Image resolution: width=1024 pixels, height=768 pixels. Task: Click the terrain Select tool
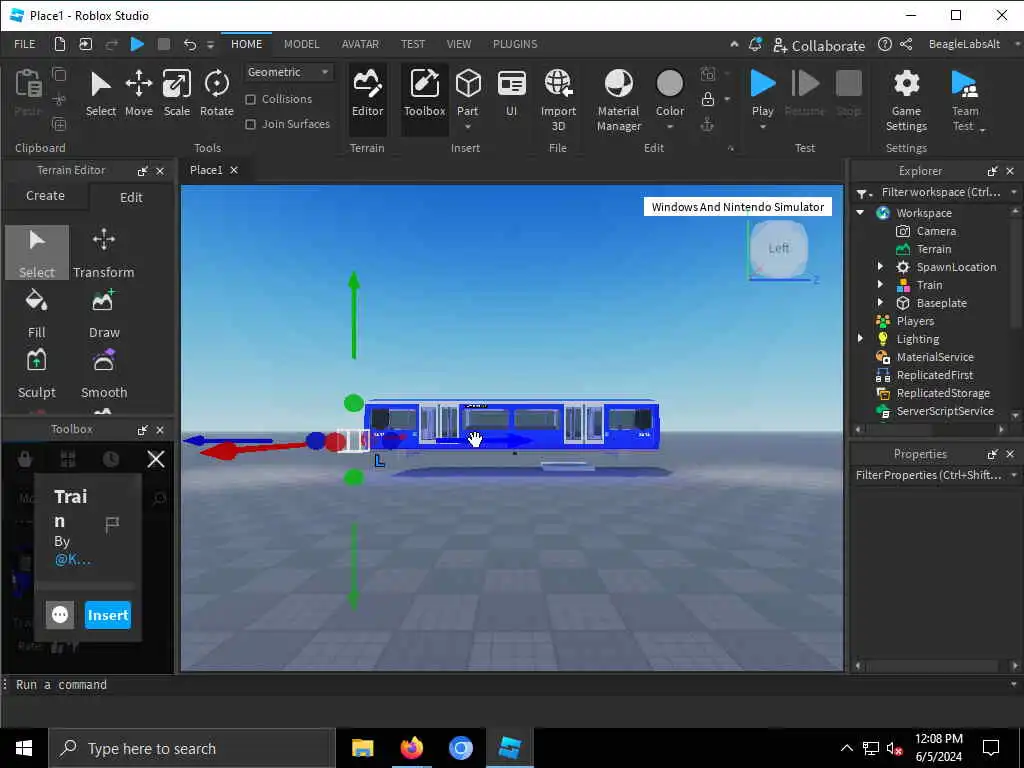click(x=37, y=253)
